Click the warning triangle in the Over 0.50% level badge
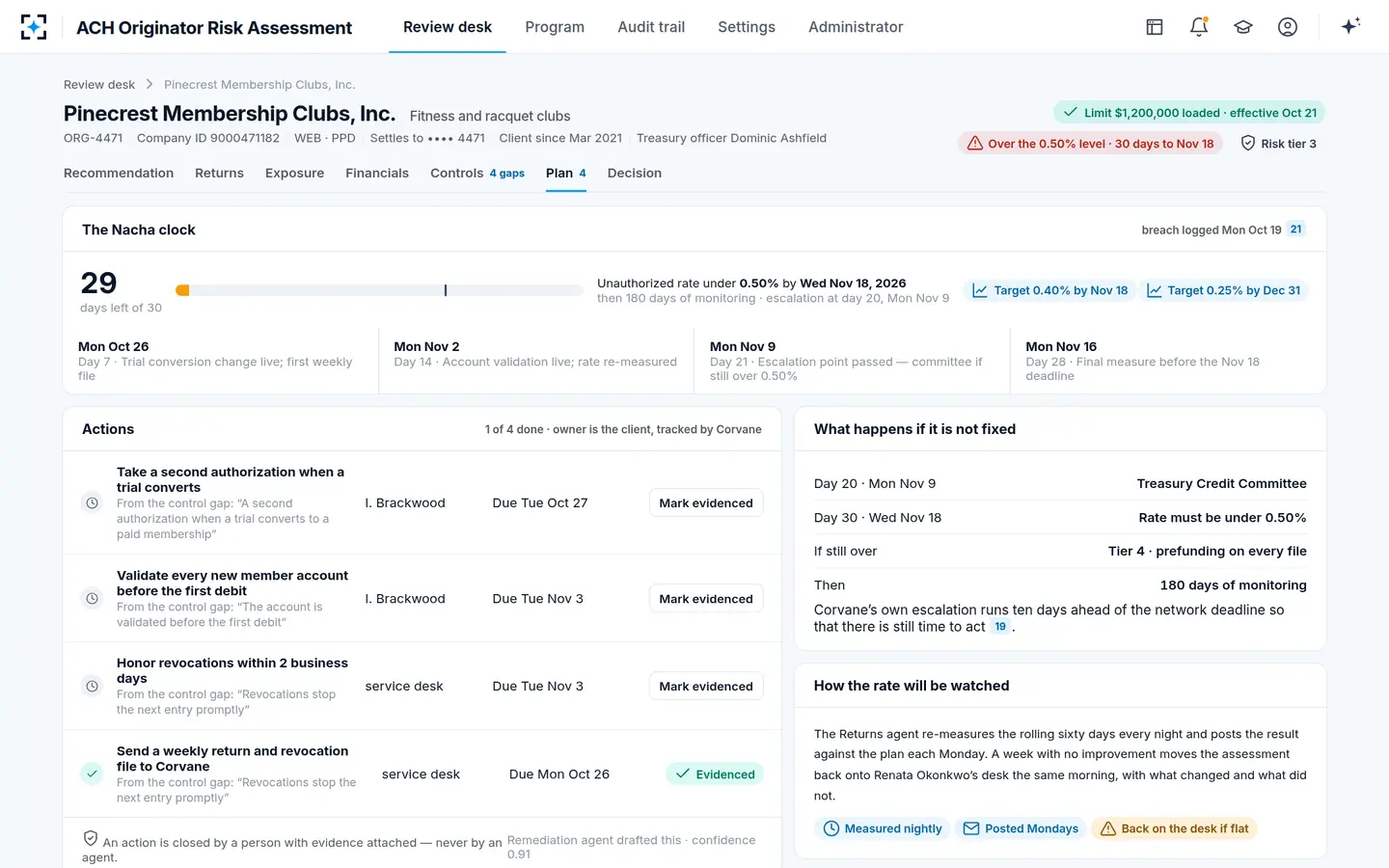Viewport: 1389px width, 868px height. pyautogui.click(x=975, y=143)
